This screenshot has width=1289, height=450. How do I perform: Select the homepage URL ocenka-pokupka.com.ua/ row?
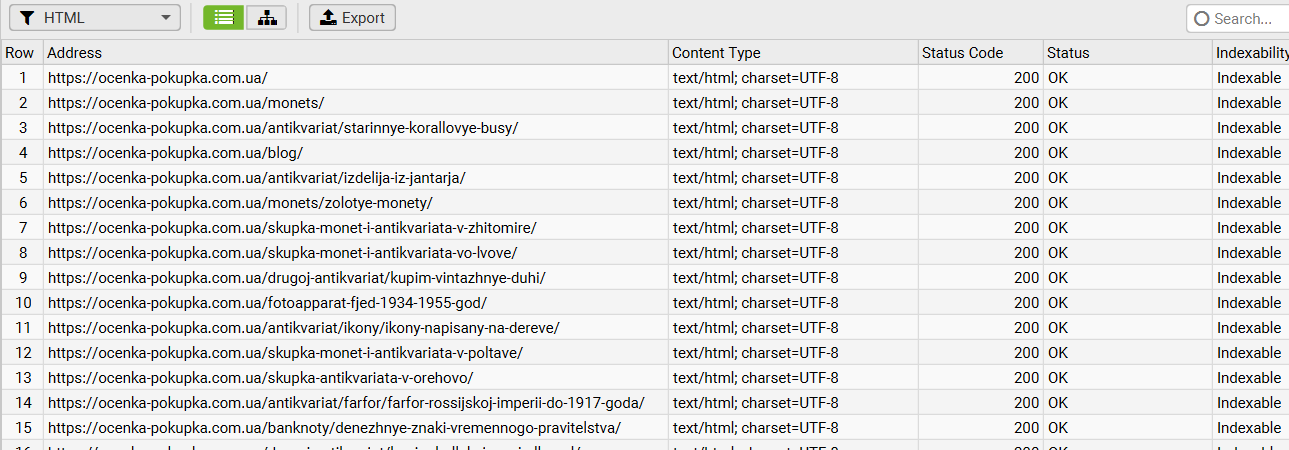158,78
